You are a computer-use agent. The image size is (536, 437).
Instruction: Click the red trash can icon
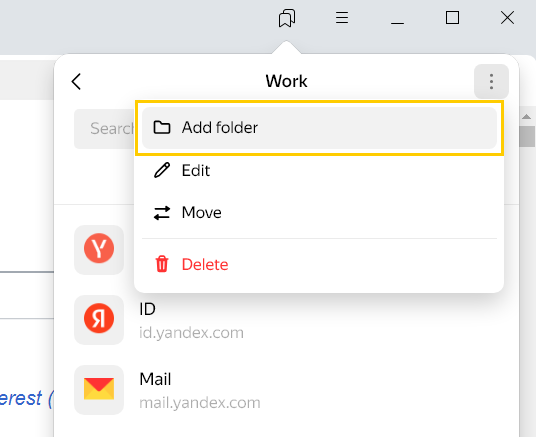tap(162, 264)
